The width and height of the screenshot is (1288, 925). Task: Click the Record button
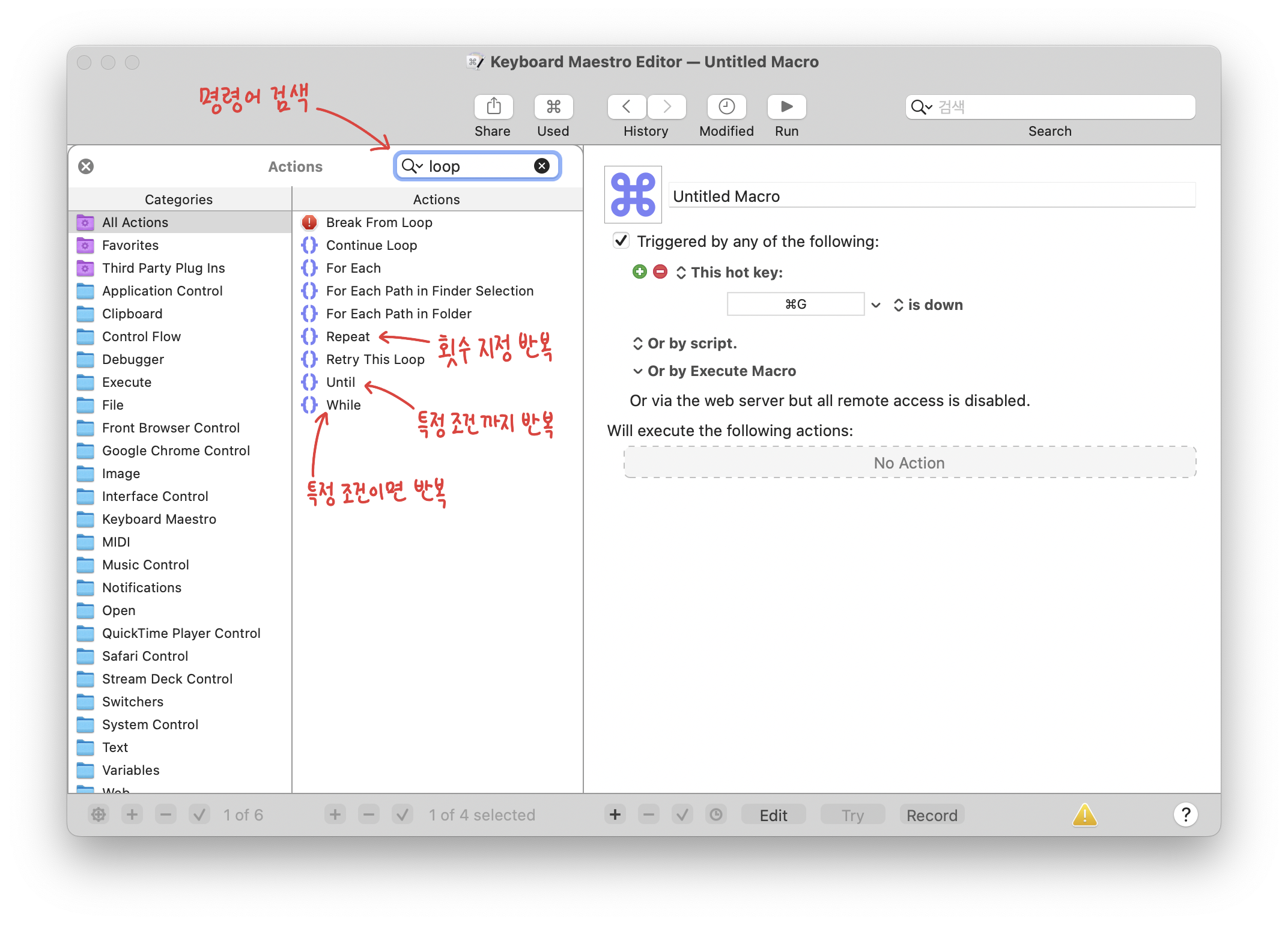[932, 814]
